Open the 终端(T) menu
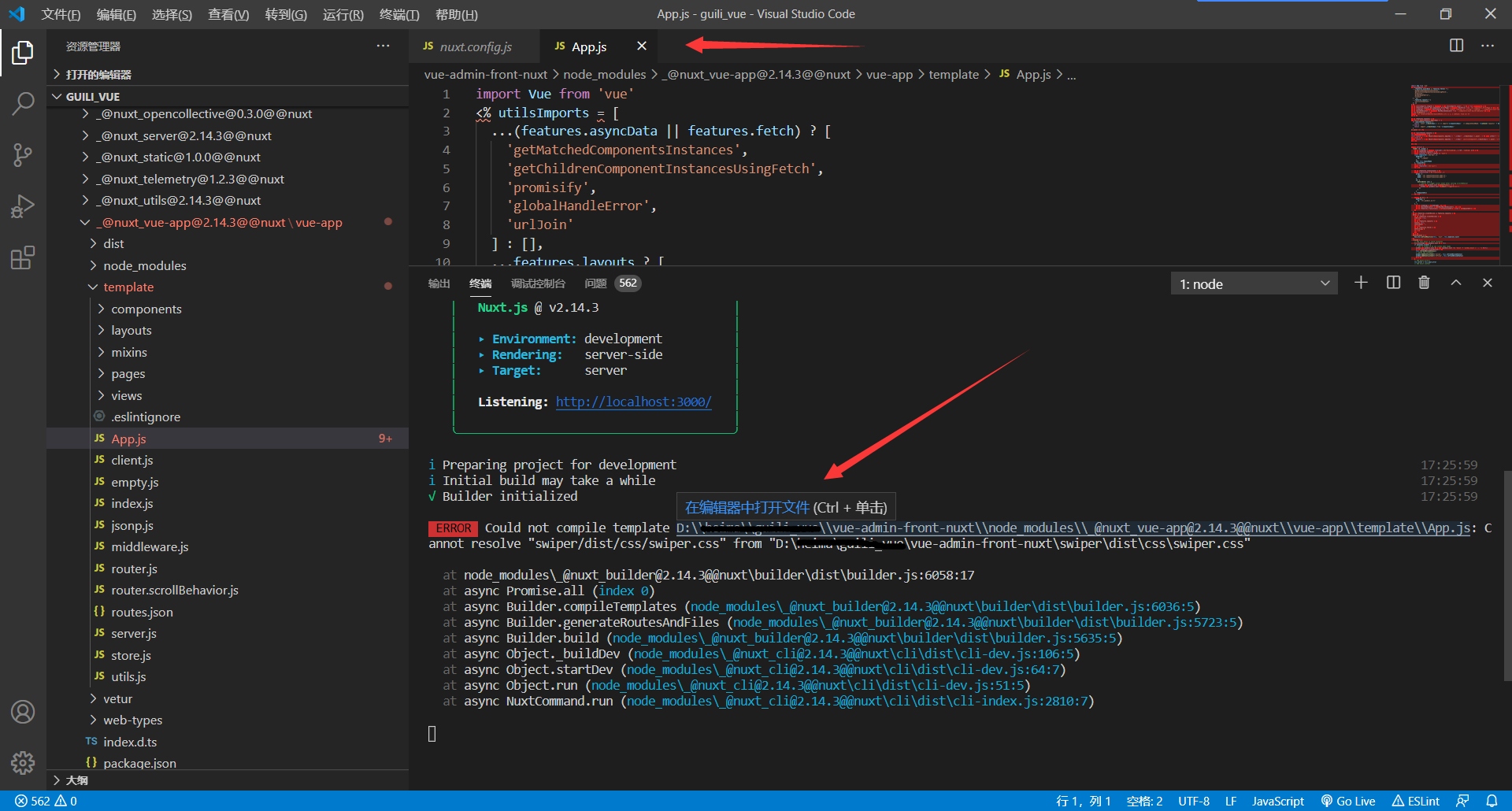 click(399, 14)
